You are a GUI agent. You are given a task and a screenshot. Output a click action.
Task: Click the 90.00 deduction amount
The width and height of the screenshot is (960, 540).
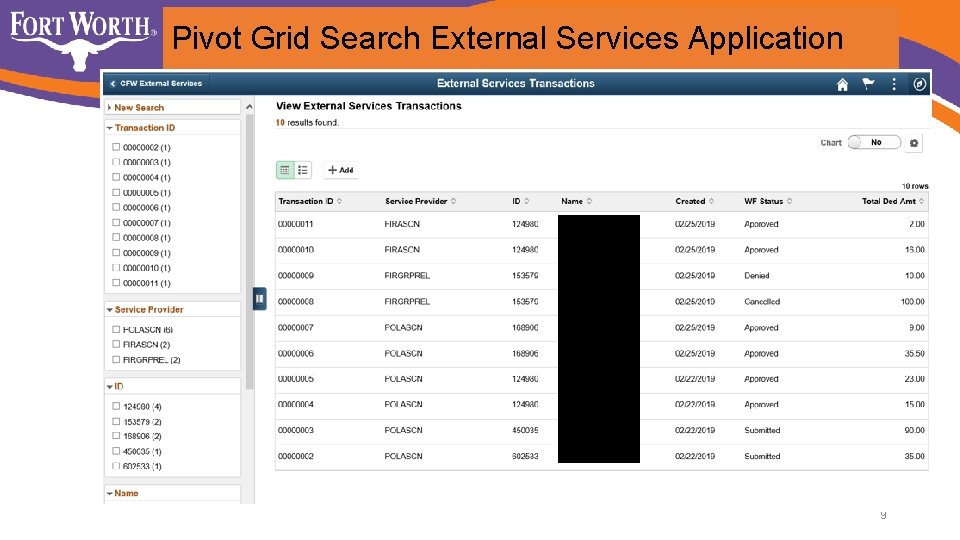click(914, 430)
